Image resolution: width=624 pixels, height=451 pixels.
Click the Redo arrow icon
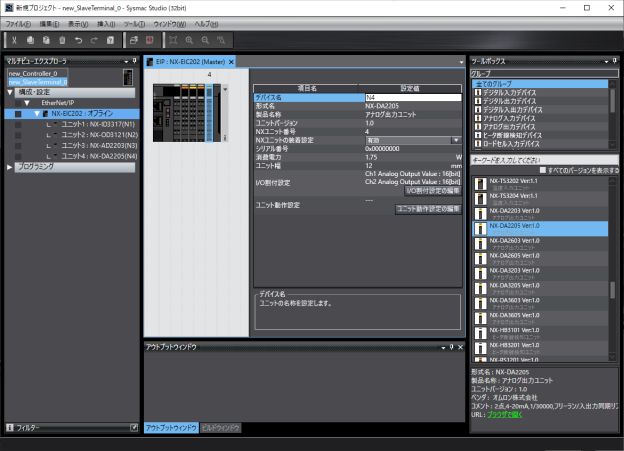pyautogui.click(x=94, y=40)
